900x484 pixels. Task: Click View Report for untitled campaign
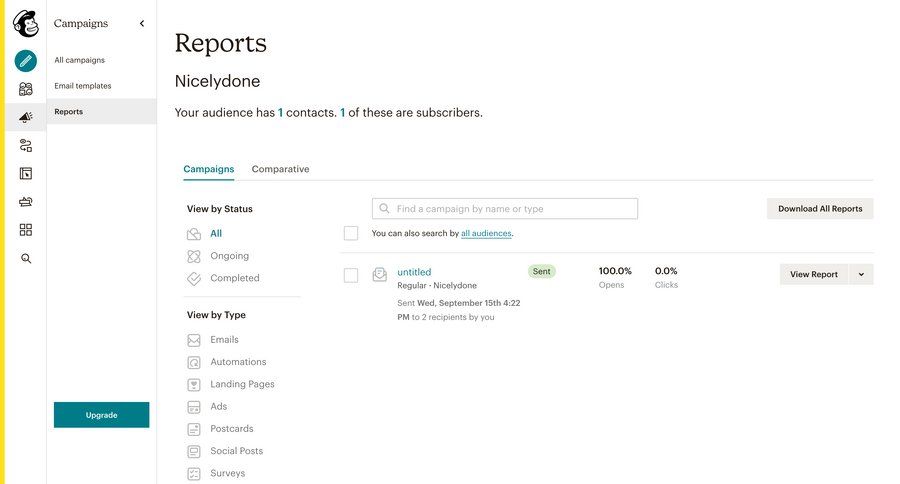[x=814, y=274]
